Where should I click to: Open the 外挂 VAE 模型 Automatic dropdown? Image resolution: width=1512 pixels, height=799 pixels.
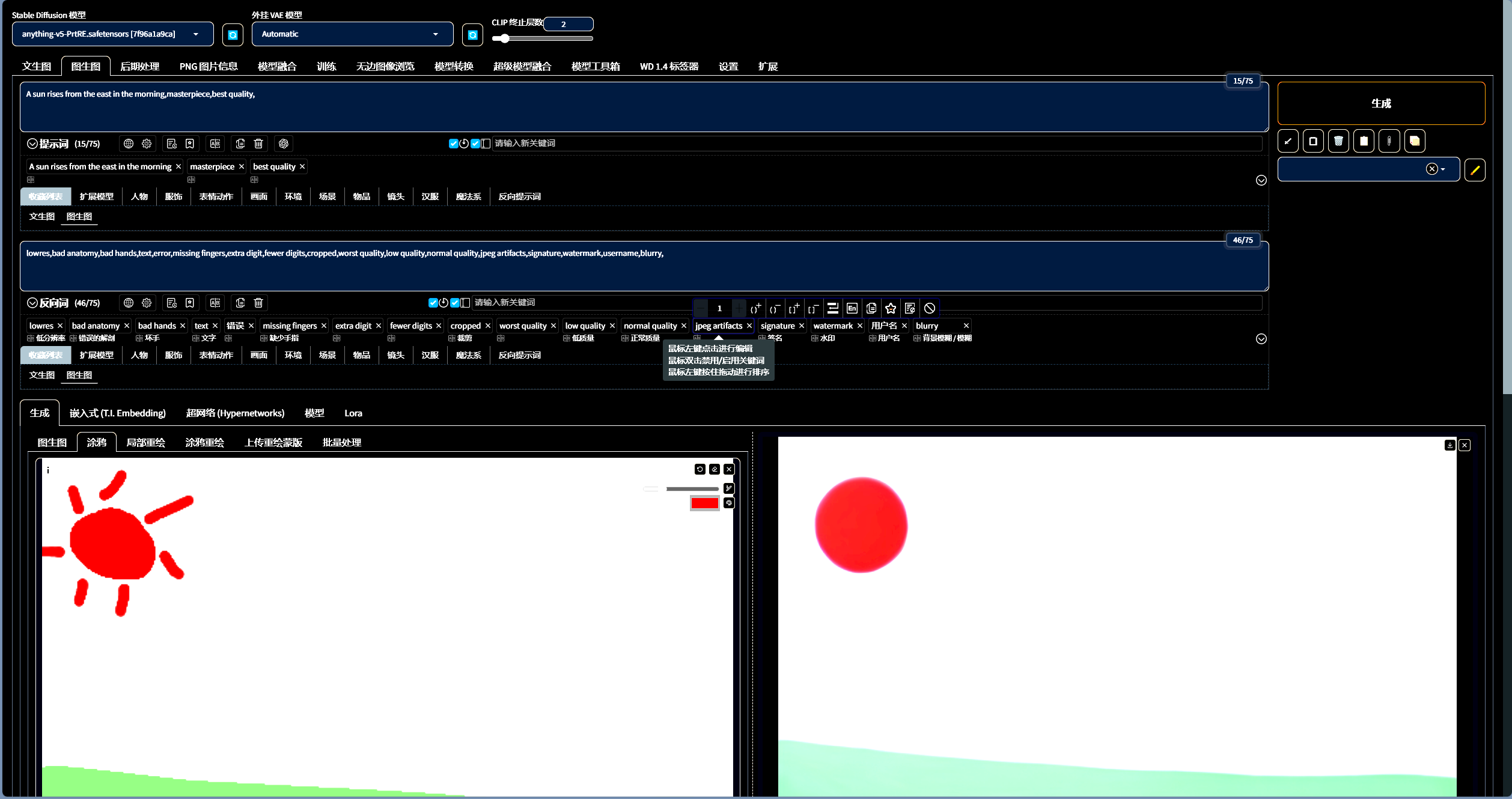[352, 34]
